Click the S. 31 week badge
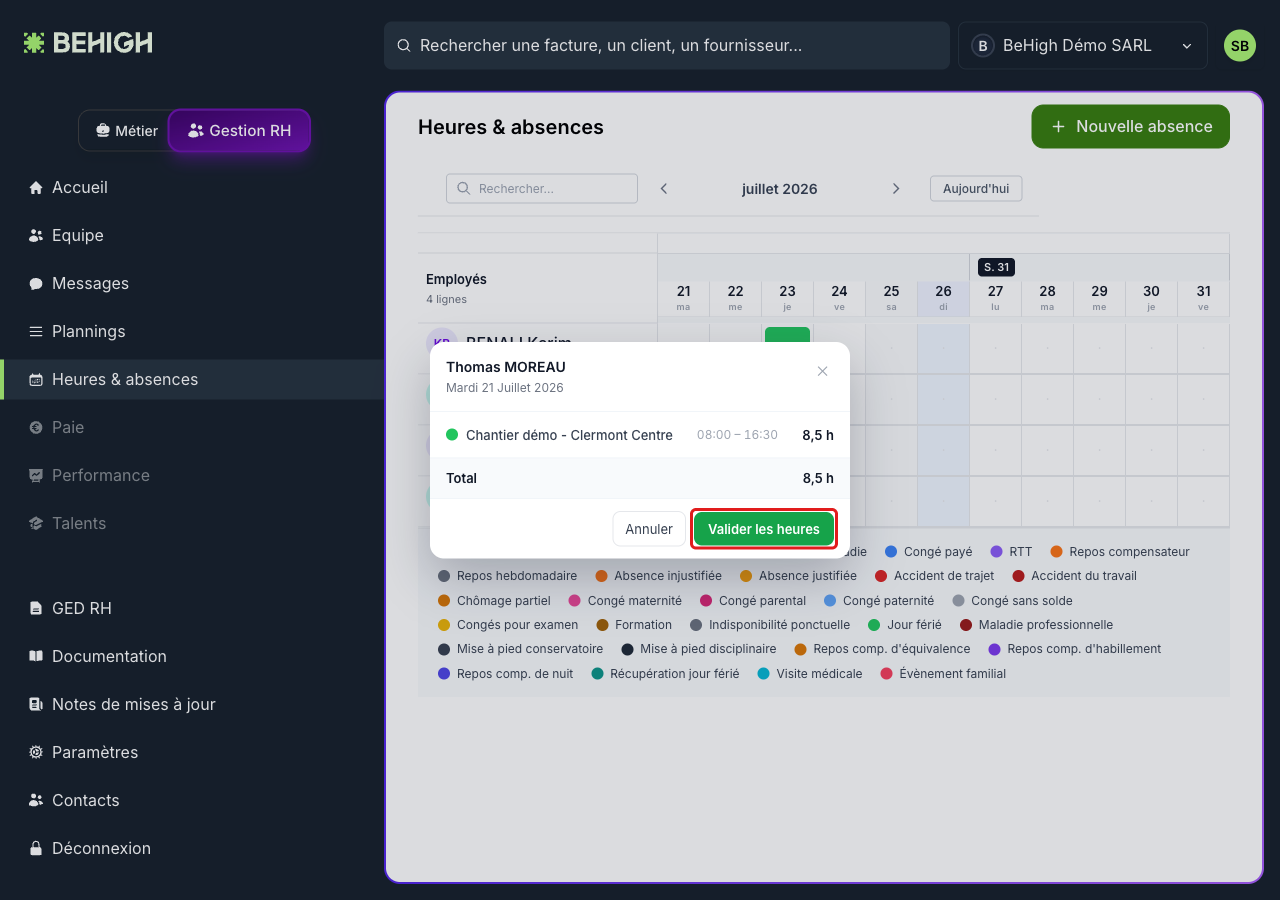 tap(997, 267)
